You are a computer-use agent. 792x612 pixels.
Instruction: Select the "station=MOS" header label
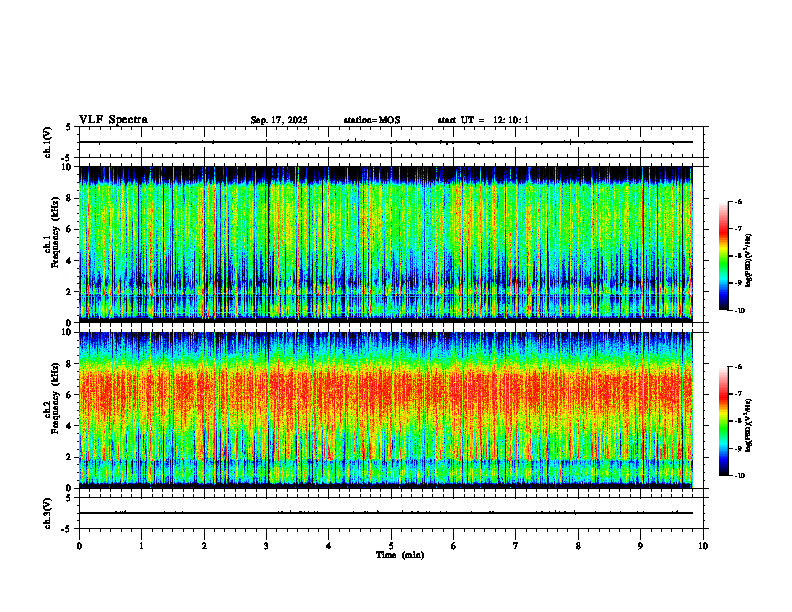[x=372, y=120]
